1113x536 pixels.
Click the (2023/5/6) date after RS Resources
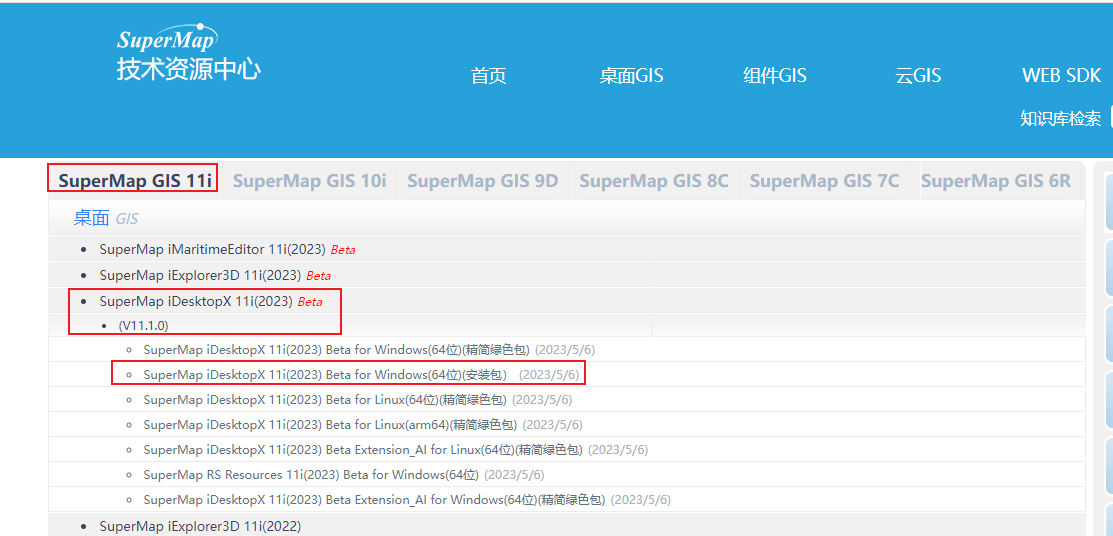point(515,474)
